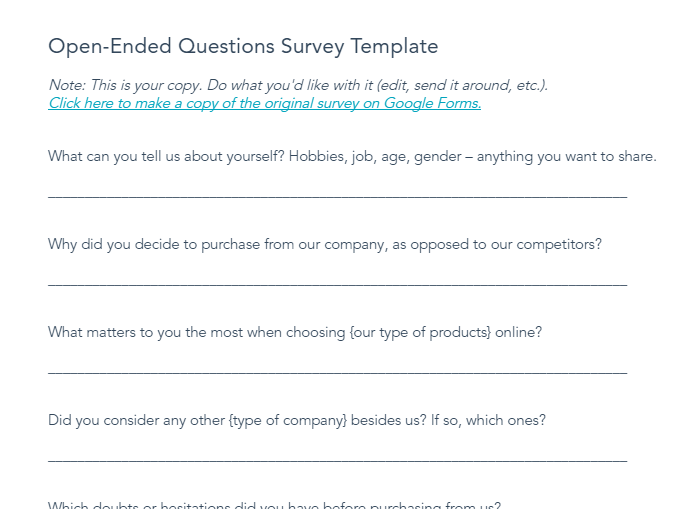Open the Google Forms survey copy link
697x509 pixels.
click(264, 103)
